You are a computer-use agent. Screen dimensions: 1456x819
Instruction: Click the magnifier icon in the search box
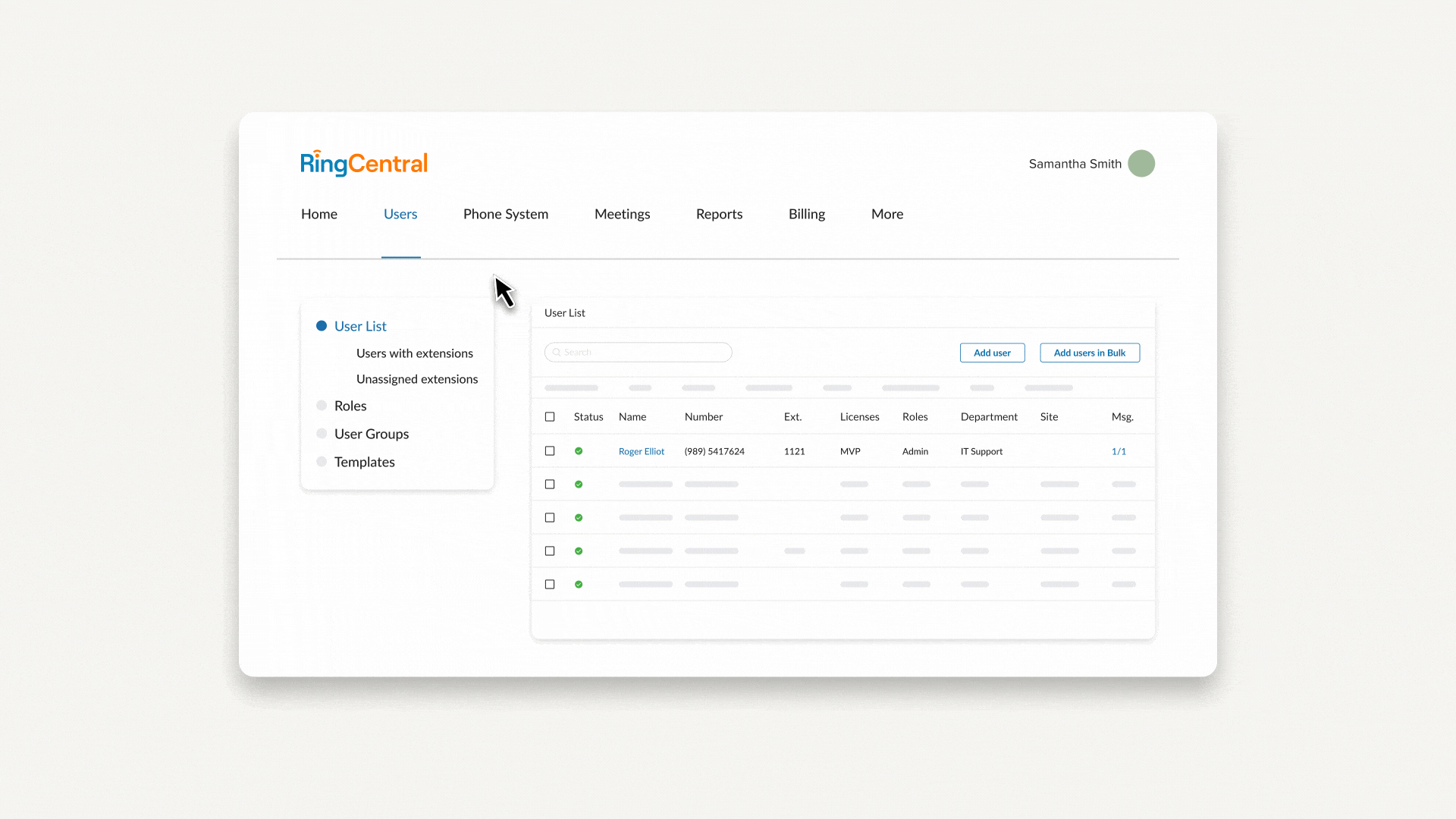(556, 353)
